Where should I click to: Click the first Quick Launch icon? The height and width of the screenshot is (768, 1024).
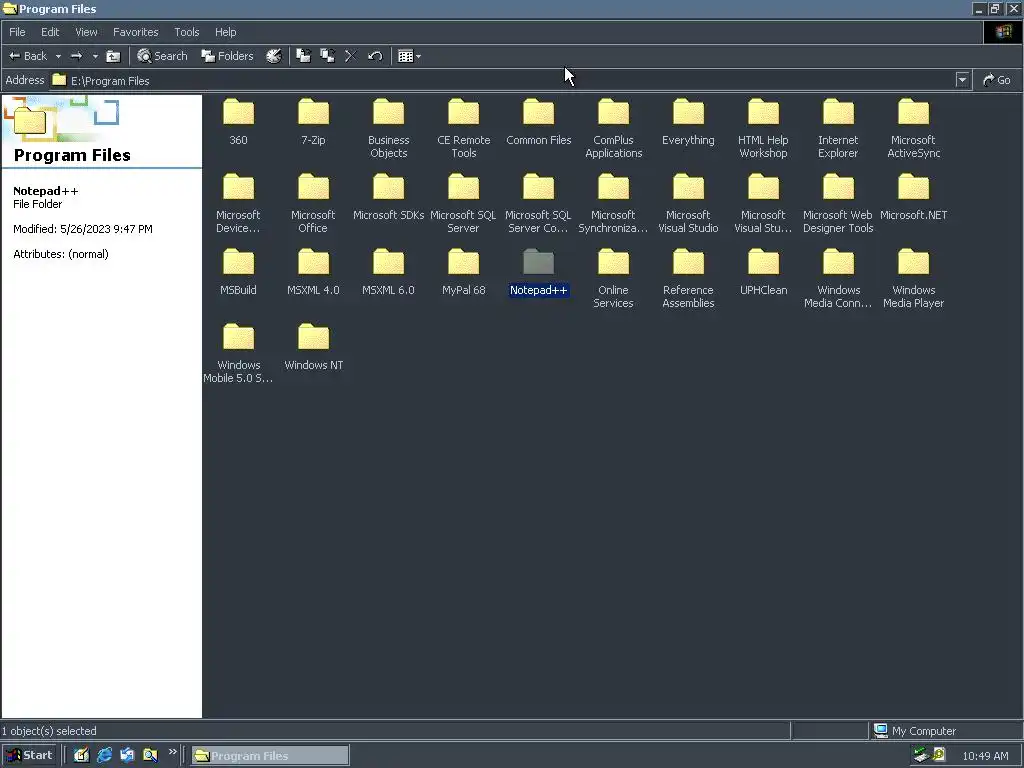tap(81, 756)
